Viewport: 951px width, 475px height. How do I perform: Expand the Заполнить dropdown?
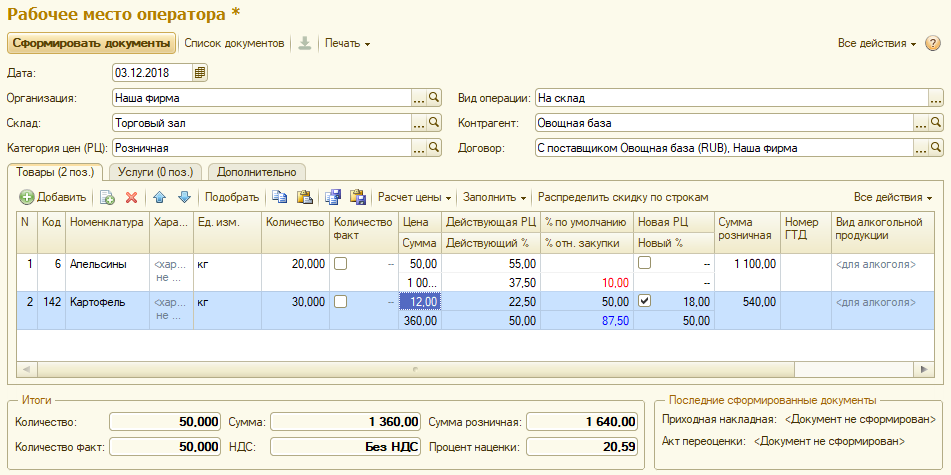tap(494, 197)
